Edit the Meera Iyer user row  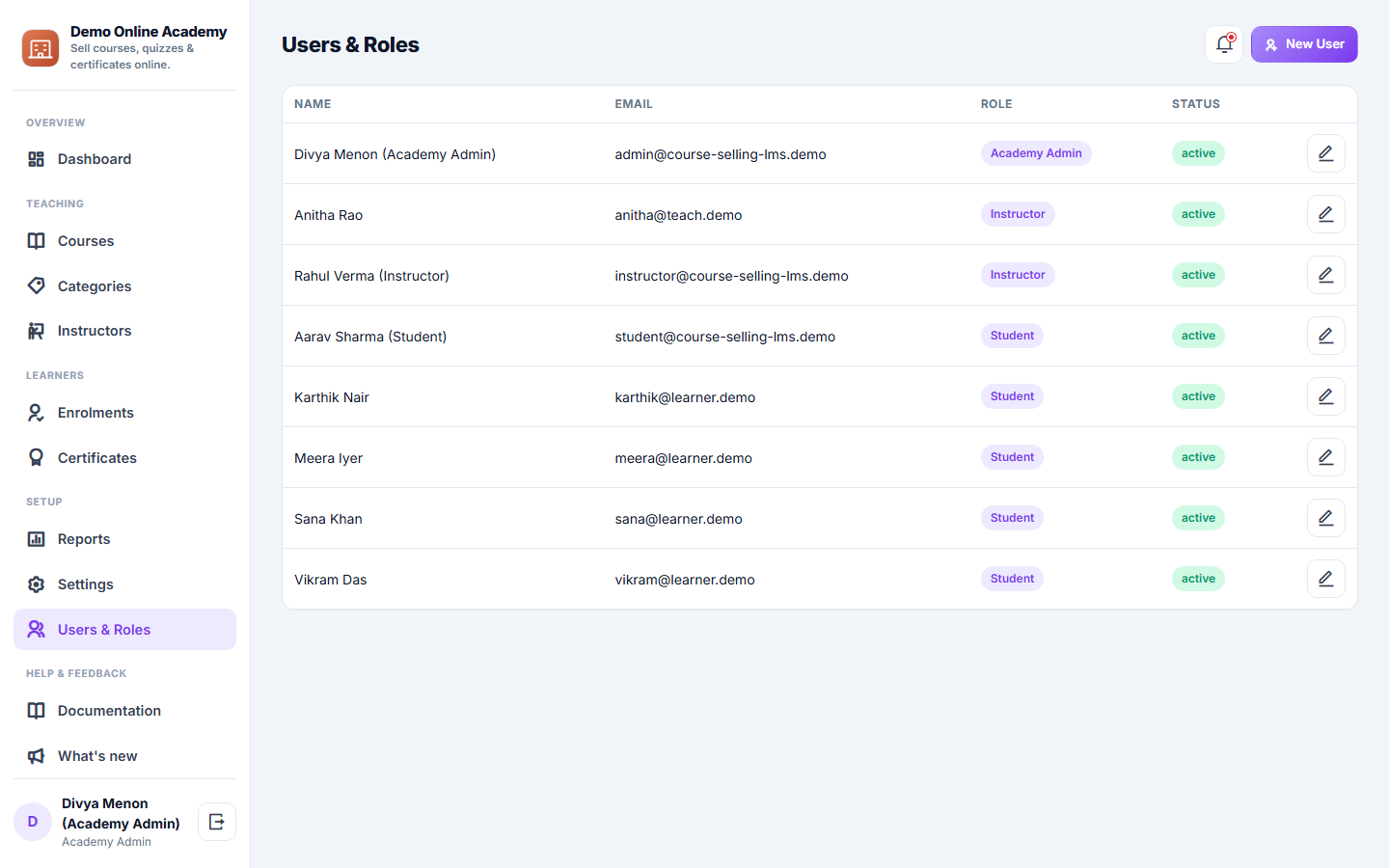click(x=1326, y=457)
